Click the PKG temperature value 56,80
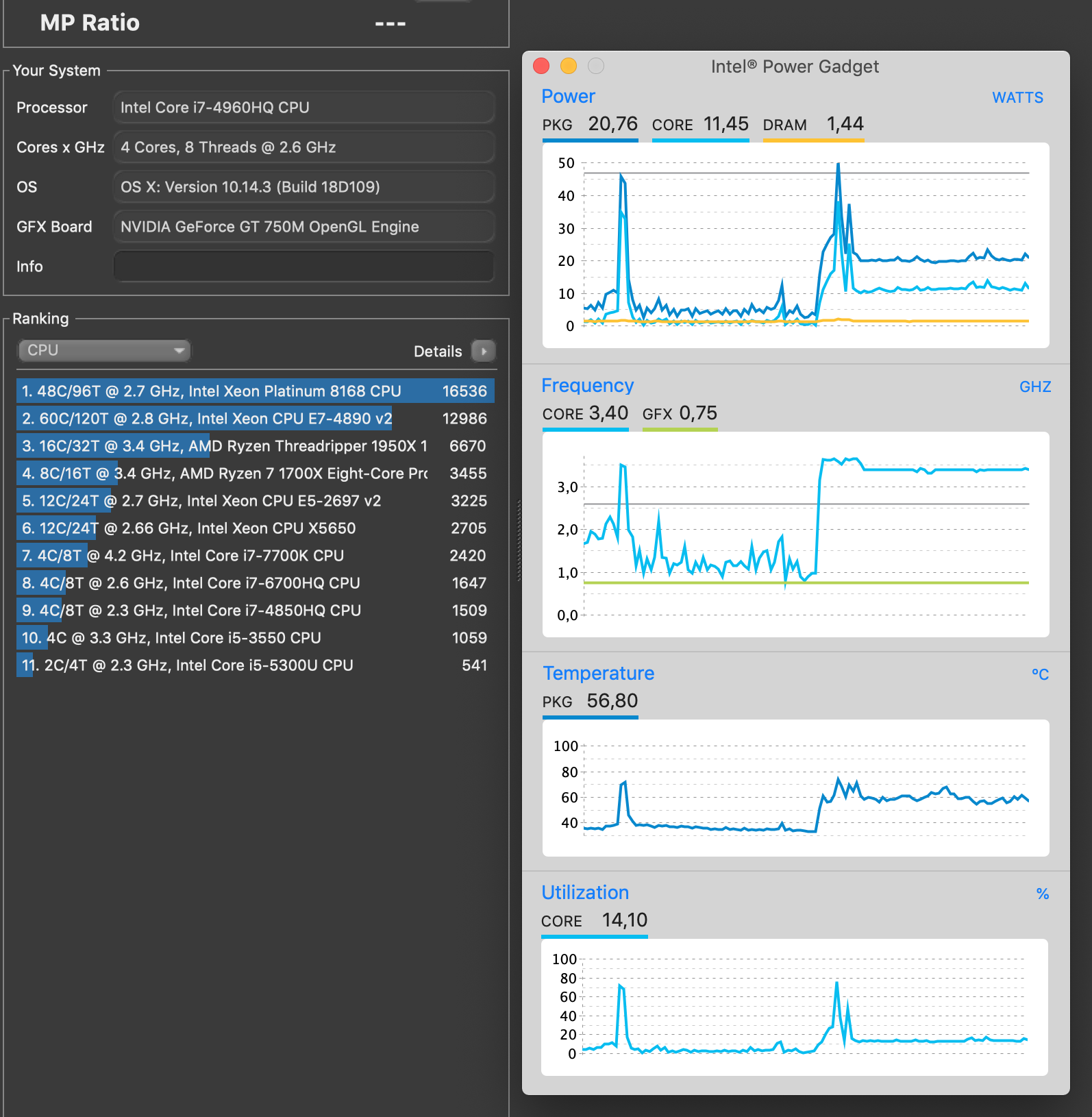1092x1117 pixels. 612,701
